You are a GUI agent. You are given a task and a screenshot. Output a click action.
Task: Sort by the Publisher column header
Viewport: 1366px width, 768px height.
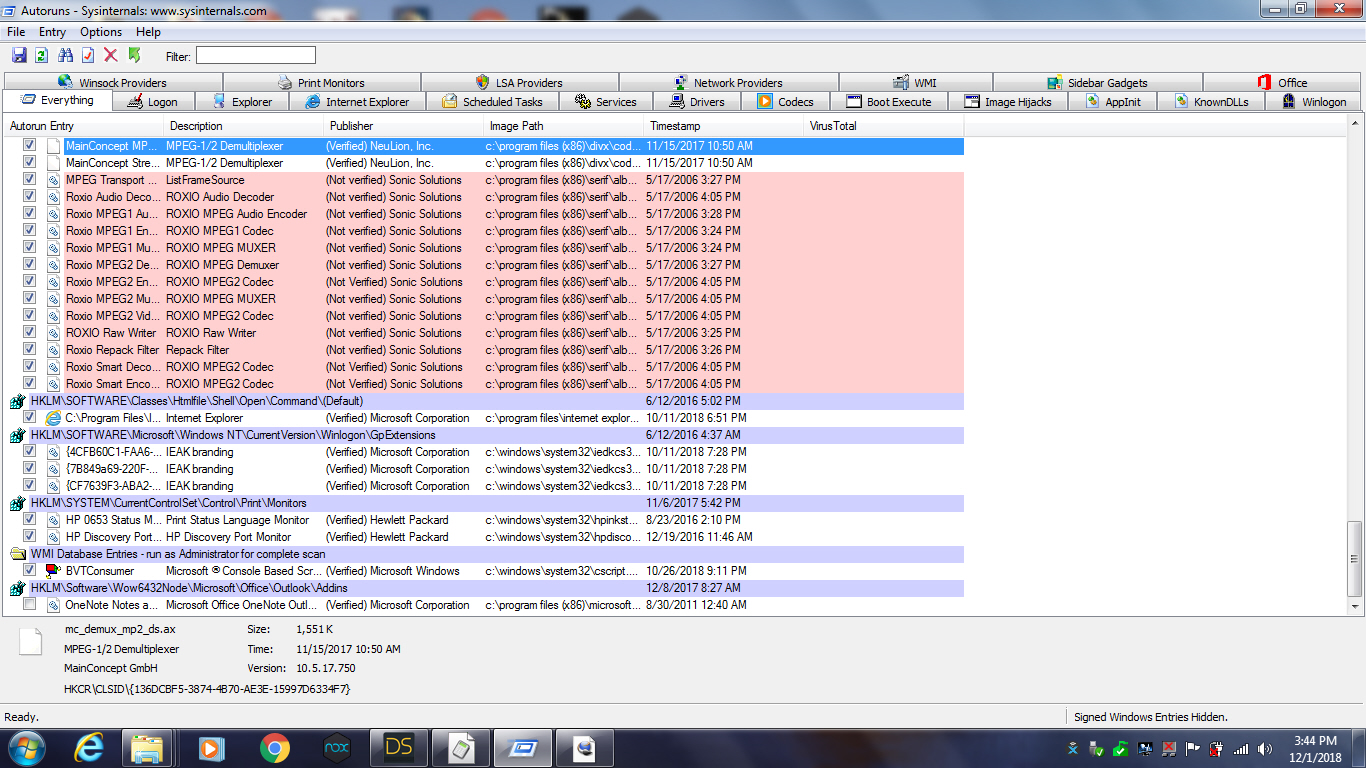404,126
